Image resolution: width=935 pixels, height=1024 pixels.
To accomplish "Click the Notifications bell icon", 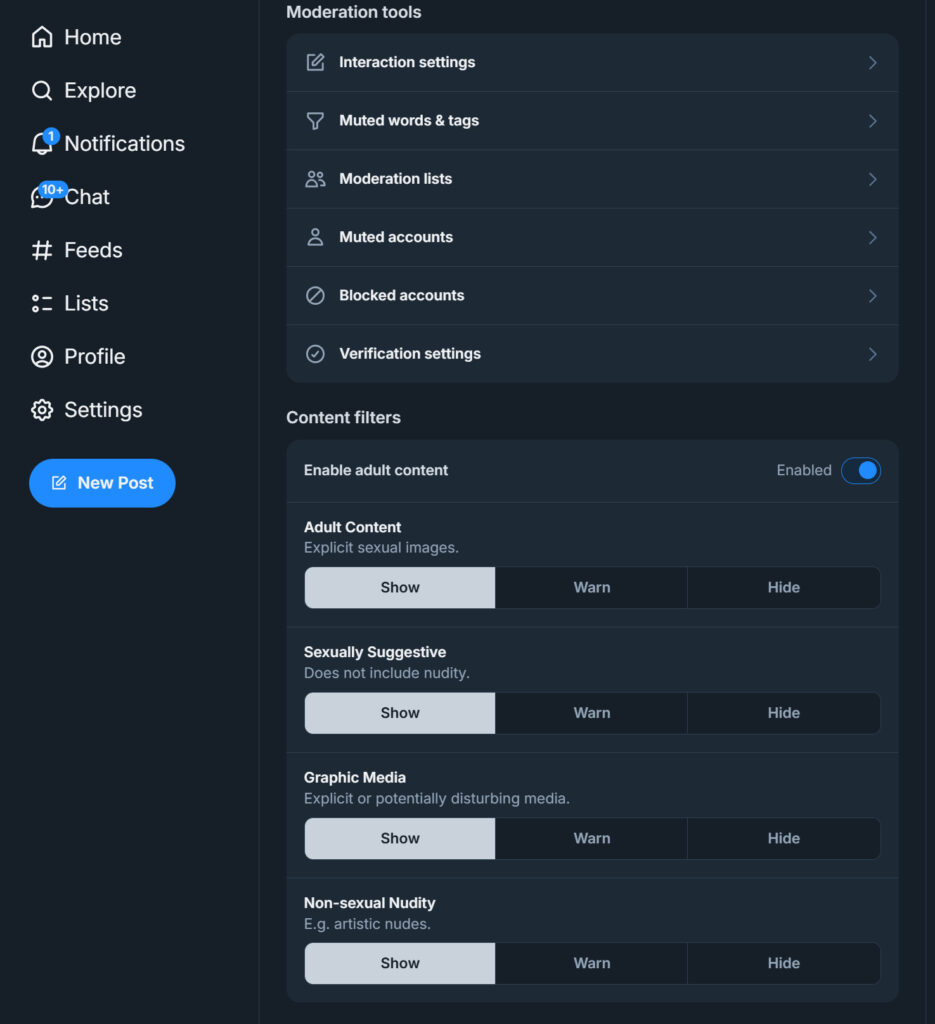I will [x=42, y=144].
